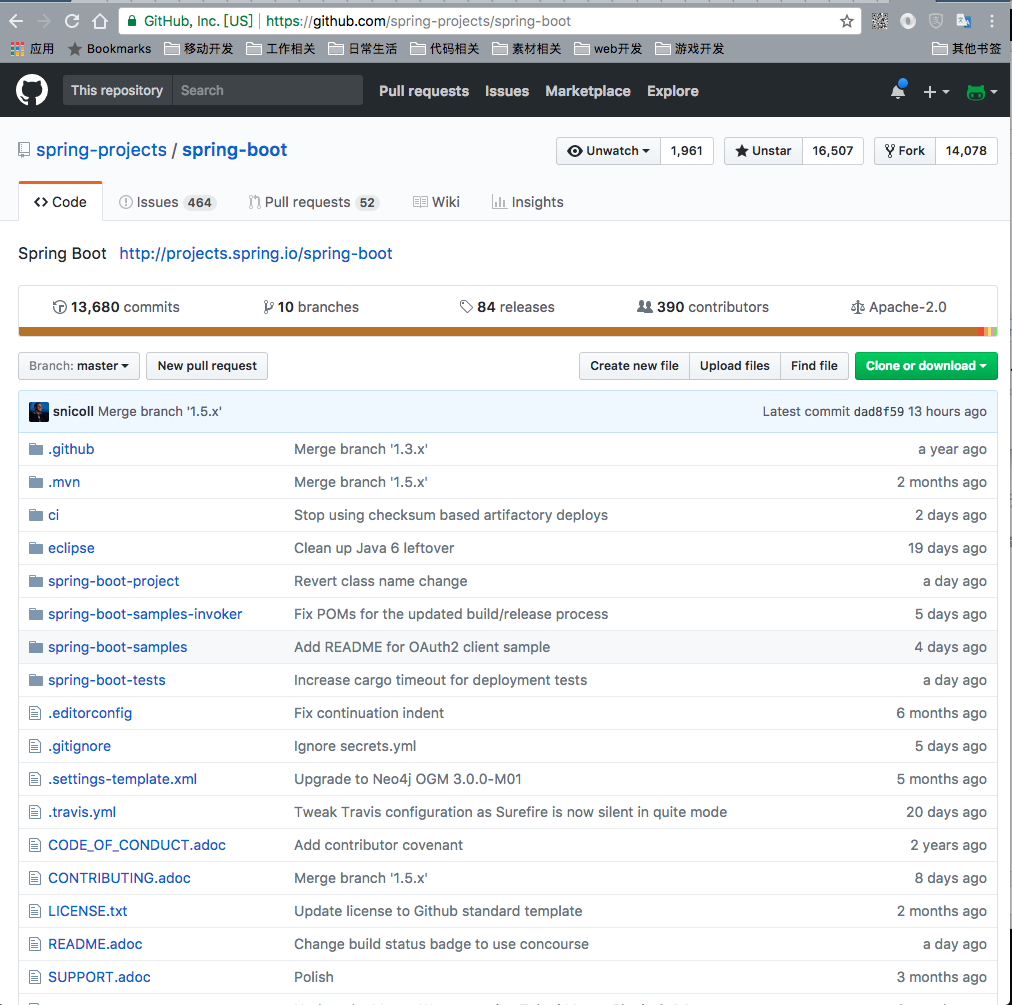The width and height of the screenshot is (1012, 1005).
Task: Open the CONTRIBUTING.adoc file link
Action: pyautogui.click(x=119, y=878)
